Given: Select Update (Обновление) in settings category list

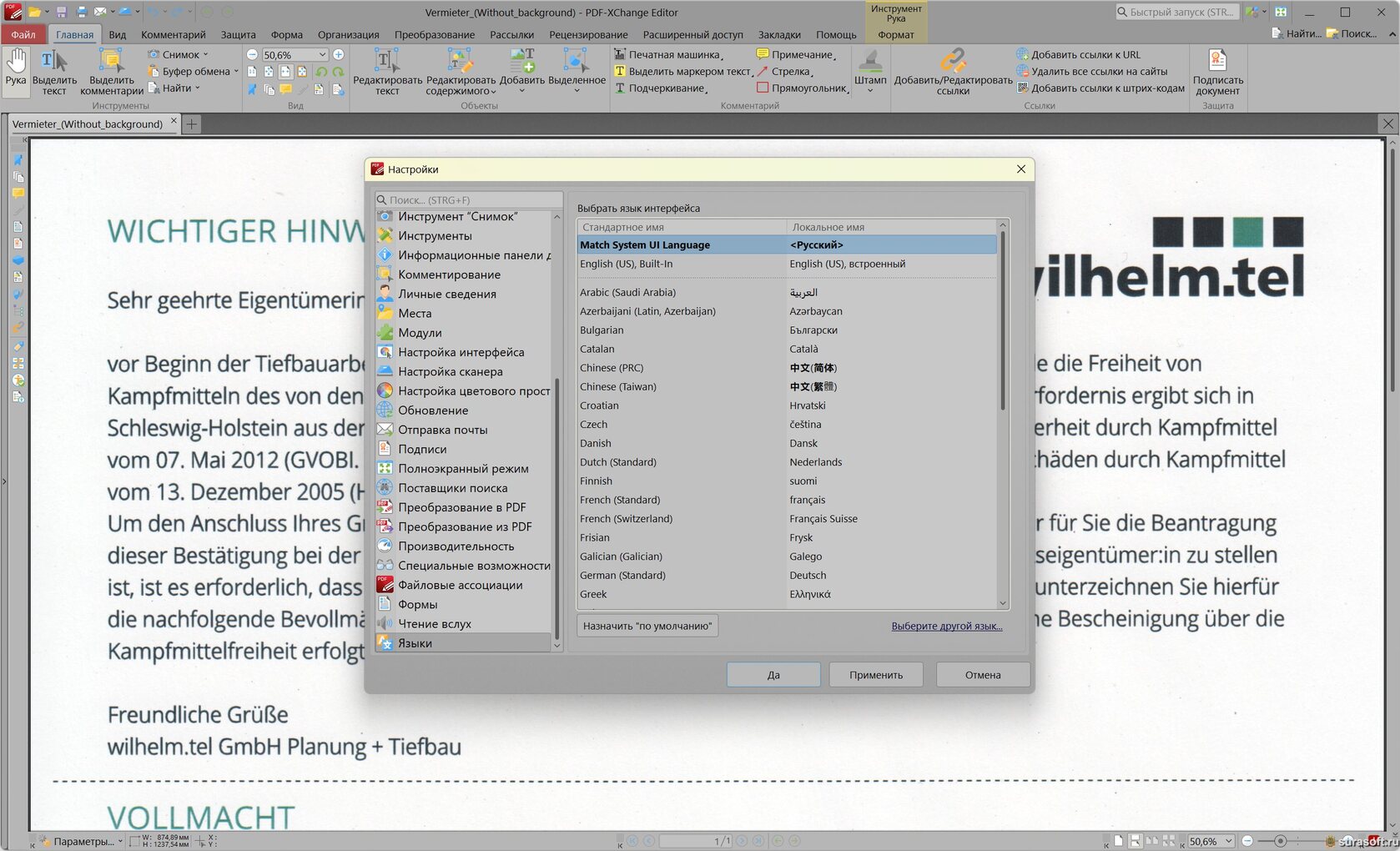Looking at the screenshot, I should click(432, 410).
